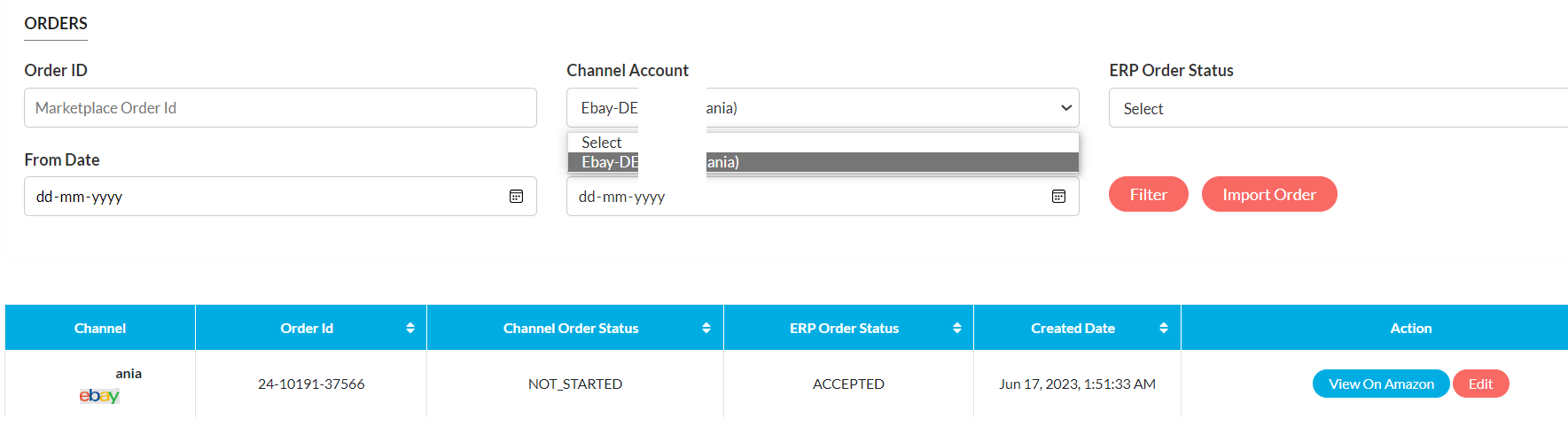This screenshot has height=442, width=1568.
Task: Sort by Created Date column arrows
Action: click(x=1163, y=328)
